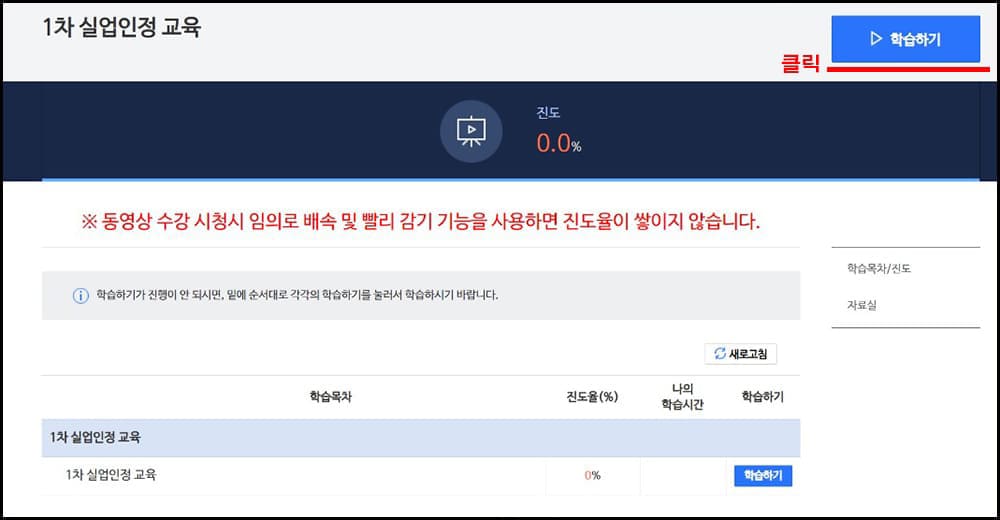1000x520 pixels.
Task: Click the 진도율(%) column header
Action: tap(592, 396)
